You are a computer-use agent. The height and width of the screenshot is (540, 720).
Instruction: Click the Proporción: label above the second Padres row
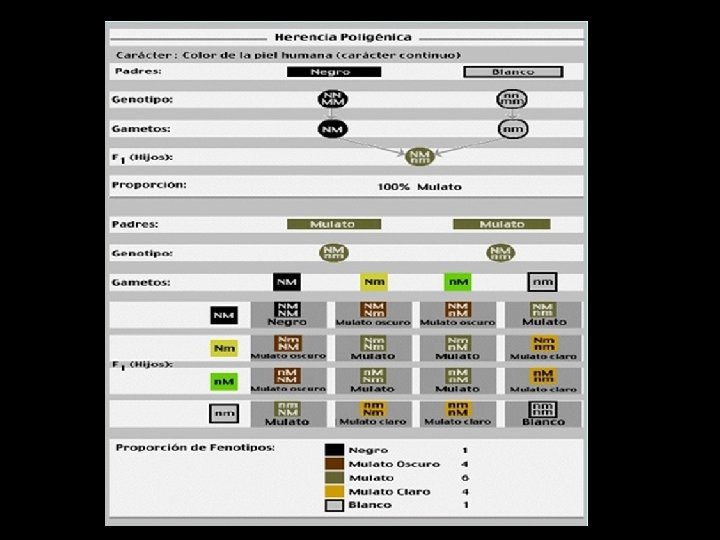coord(149,185)
